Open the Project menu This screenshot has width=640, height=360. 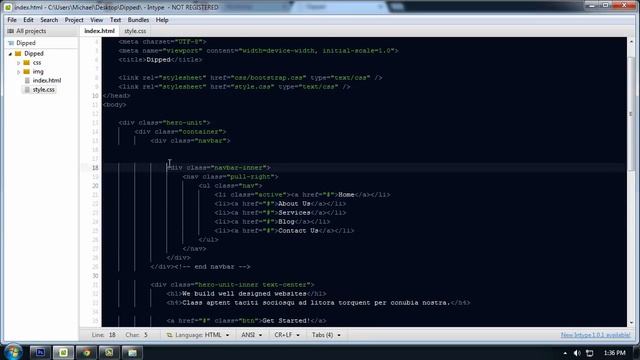(x=74, y=20)
